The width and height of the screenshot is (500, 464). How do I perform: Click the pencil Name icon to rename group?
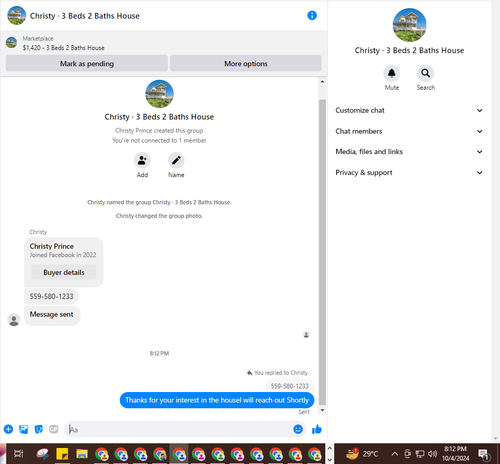[176, 160]
